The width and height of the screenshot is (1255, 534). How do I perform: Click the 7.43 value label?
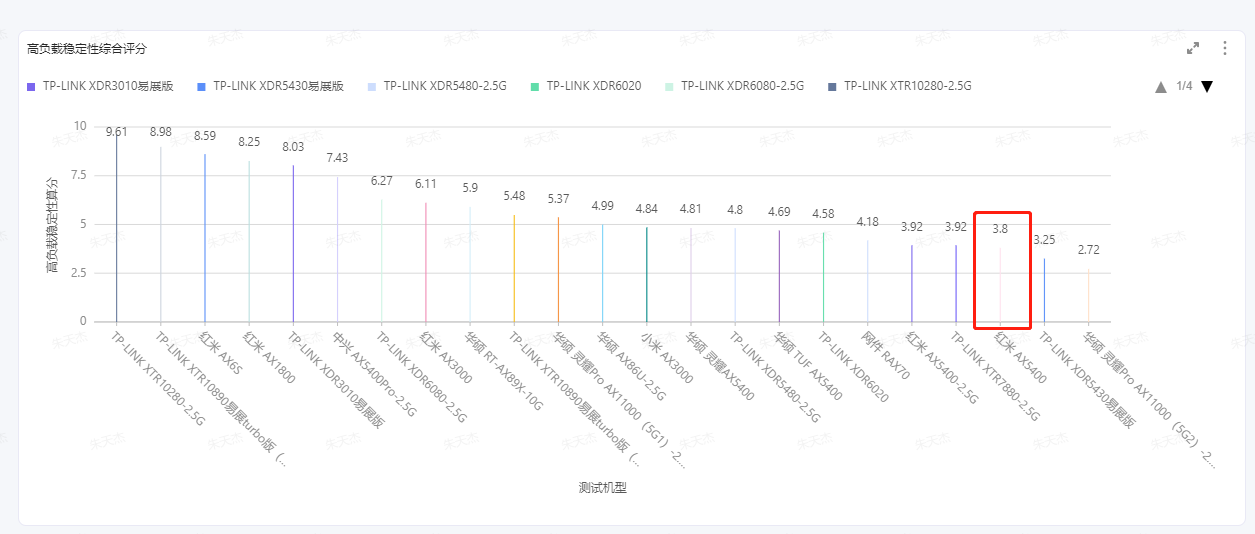coord(337,158)
